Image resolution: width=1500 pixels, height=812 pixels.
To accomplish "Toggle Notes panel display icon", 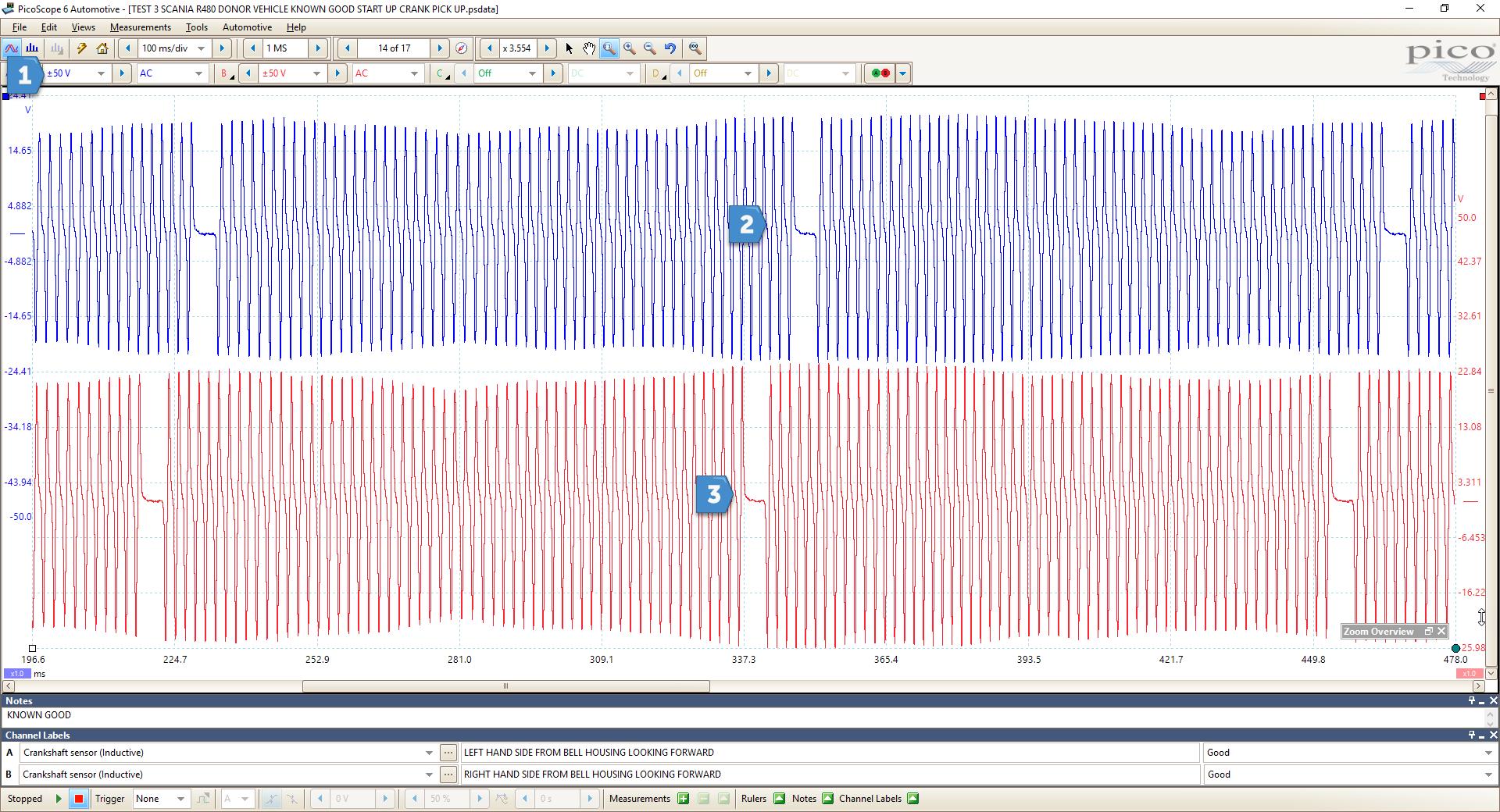I will (x=827, y=799).
